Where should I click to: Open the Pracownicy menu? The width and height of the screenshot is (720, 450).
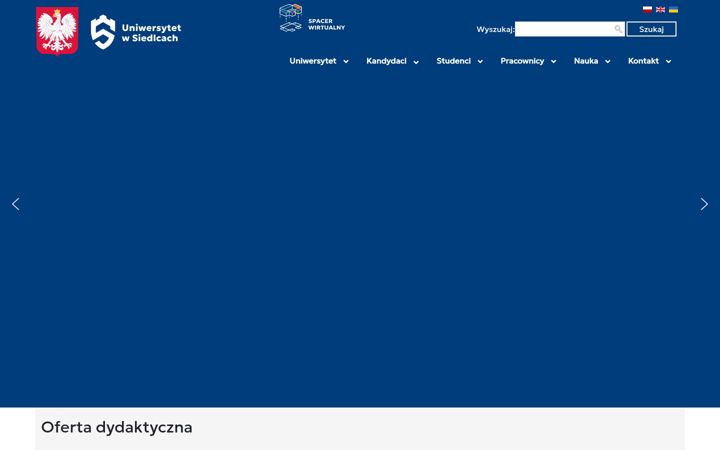pyautogui.click(x=522, y=61)
